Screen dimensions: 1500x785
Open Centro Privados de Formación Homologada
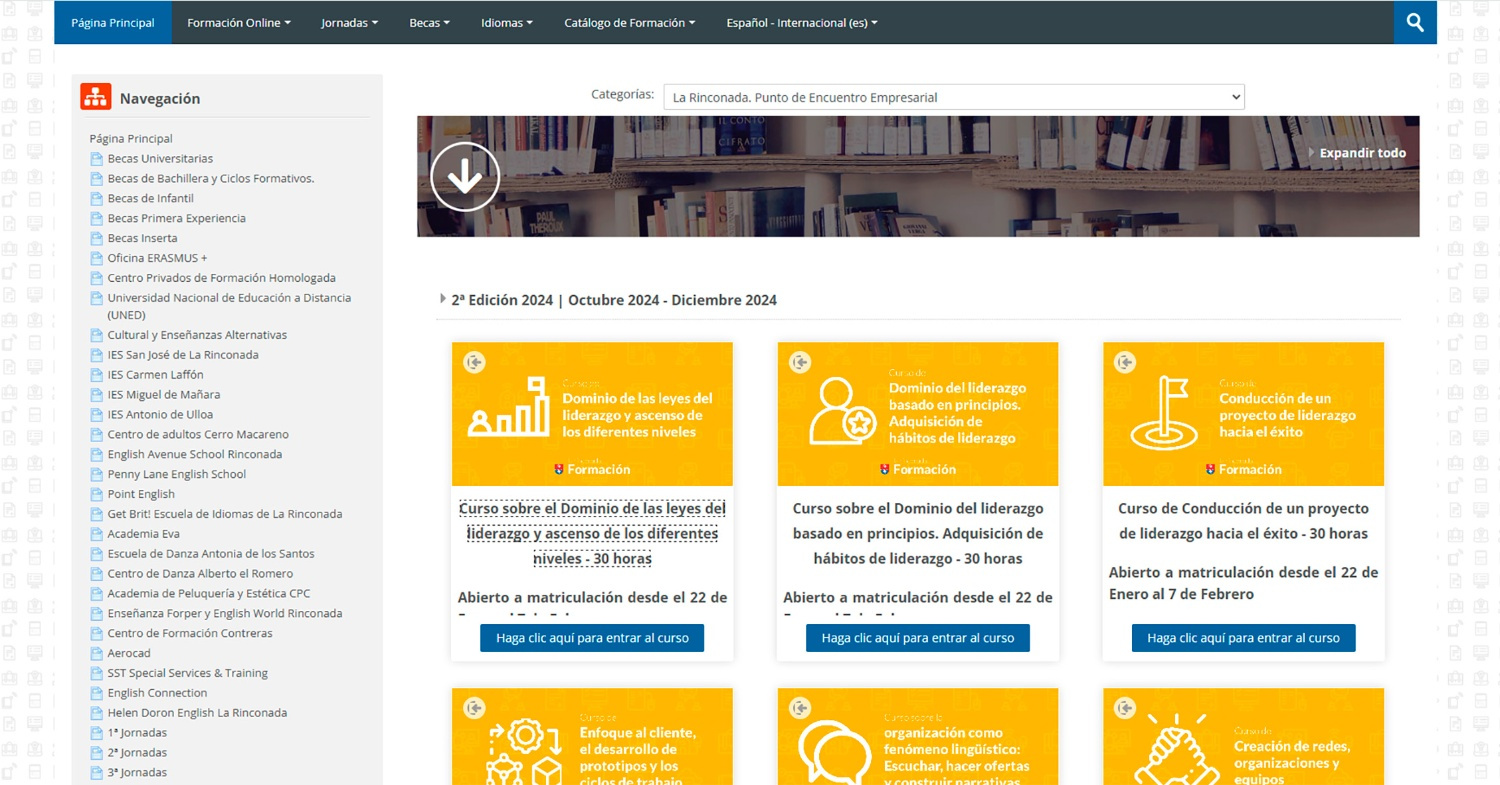(222, 278)
